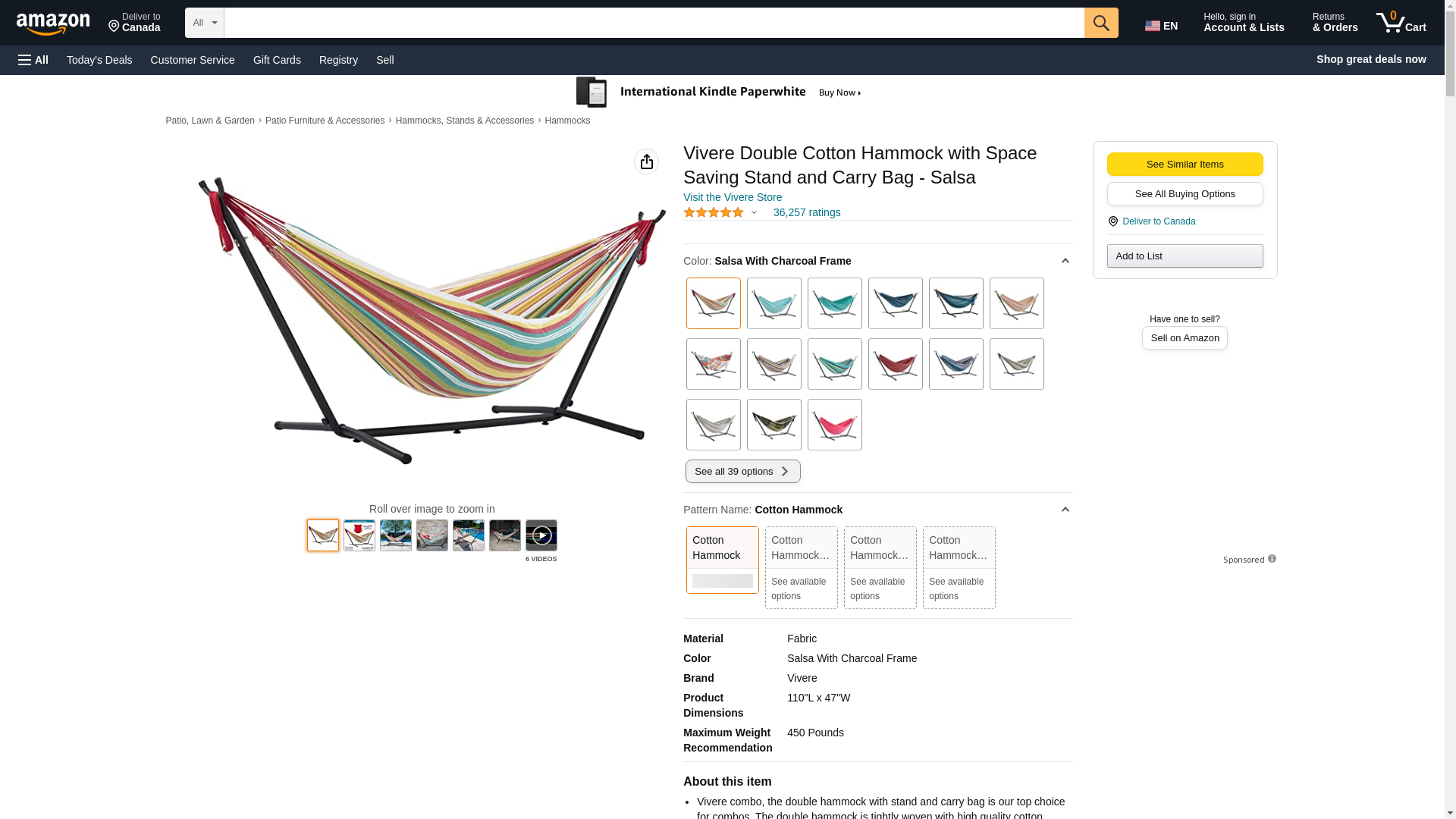The image size is (1456, 819).
Task: Select the Cotton Hammock pattern option
Action: point(722,559)
